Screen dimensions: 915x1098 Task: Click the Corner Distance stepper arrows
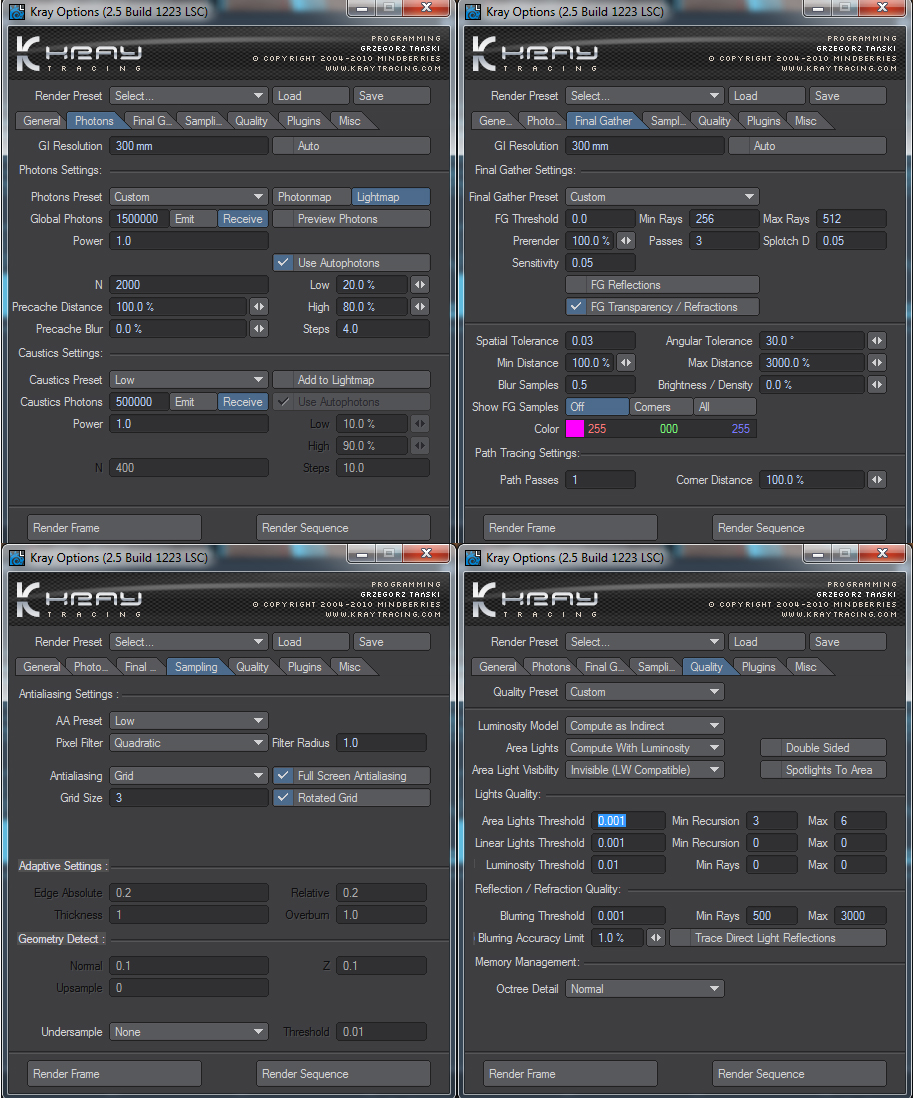click(876, 480)
